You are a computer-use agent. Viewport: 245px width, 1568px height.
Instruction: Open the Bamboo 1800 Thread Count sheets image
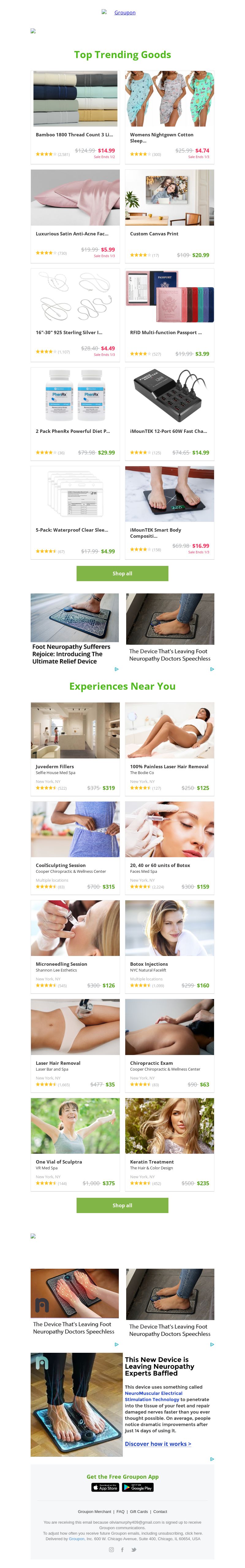76,99
